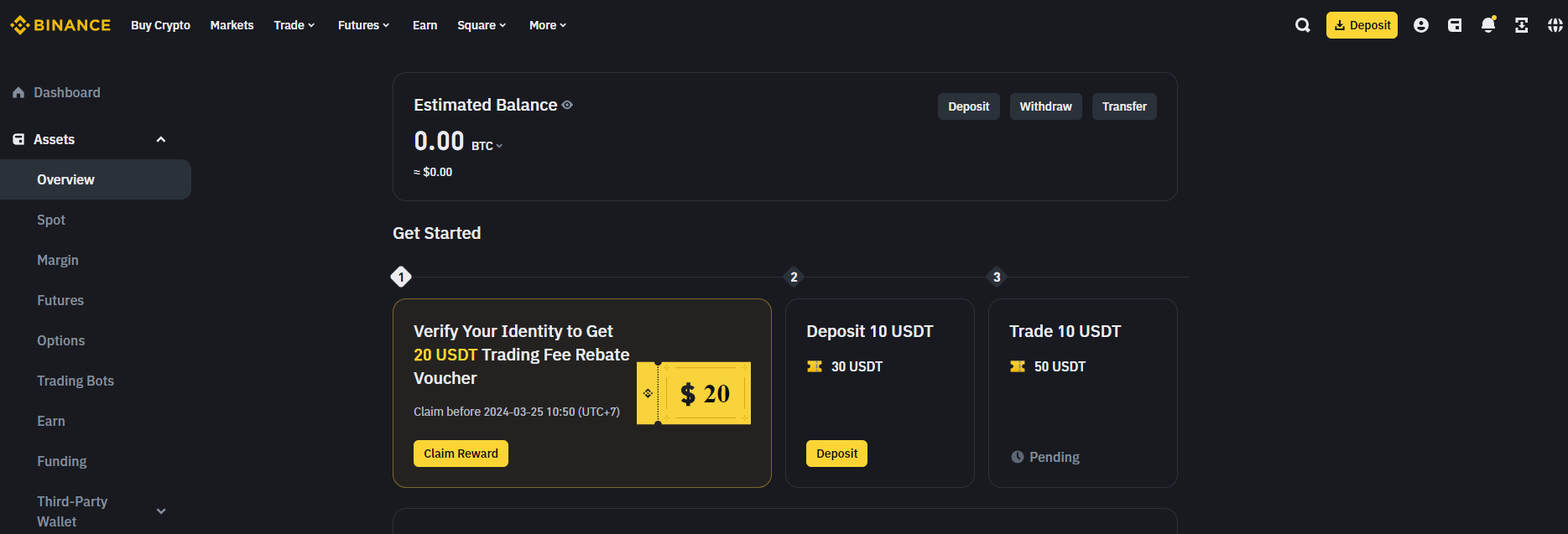Select Options in sidebar
The width and height of the screenshot is (1568, 534).
61,340
